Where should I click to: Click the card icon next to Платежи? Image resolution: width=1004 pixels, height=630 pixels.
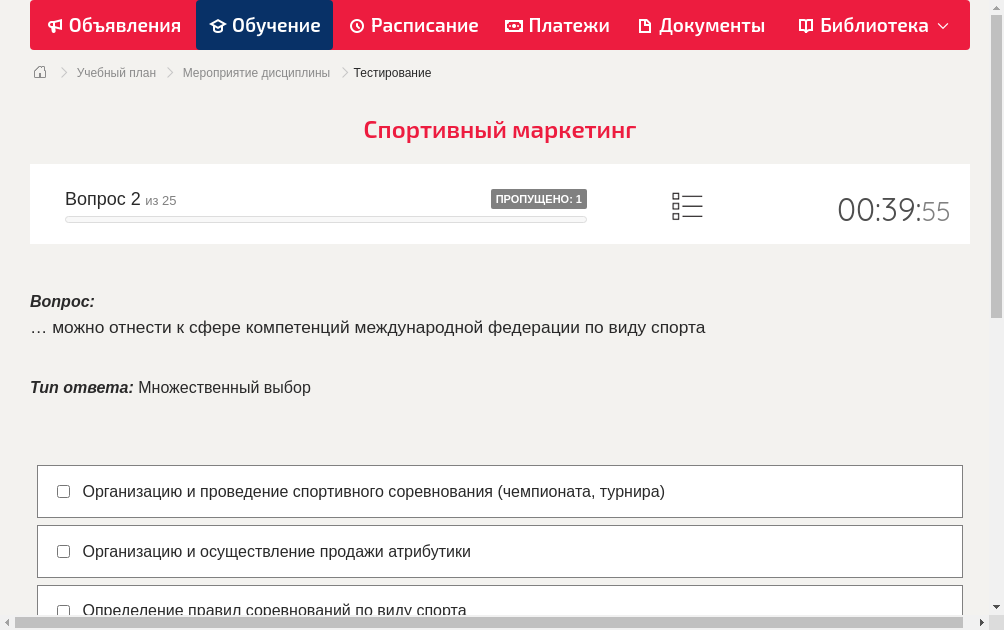(x=515, y=25)
